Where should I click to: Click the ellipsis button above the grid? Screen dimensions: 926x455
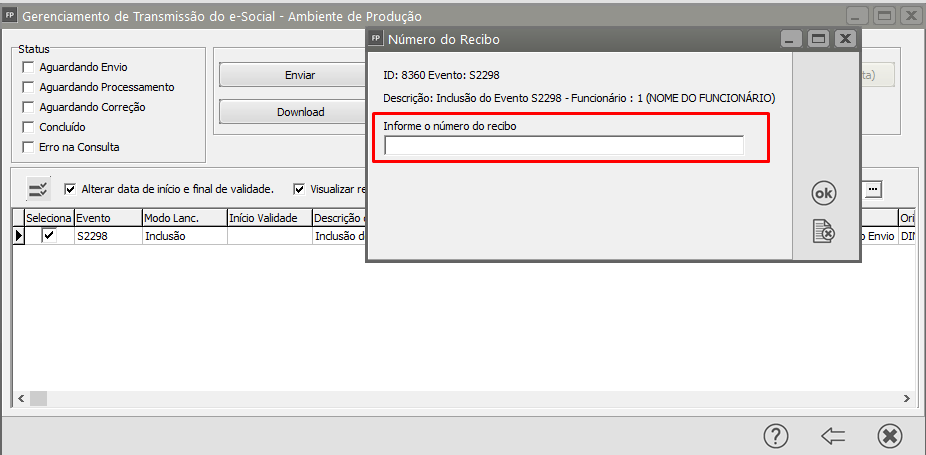[x=874, y=189]
